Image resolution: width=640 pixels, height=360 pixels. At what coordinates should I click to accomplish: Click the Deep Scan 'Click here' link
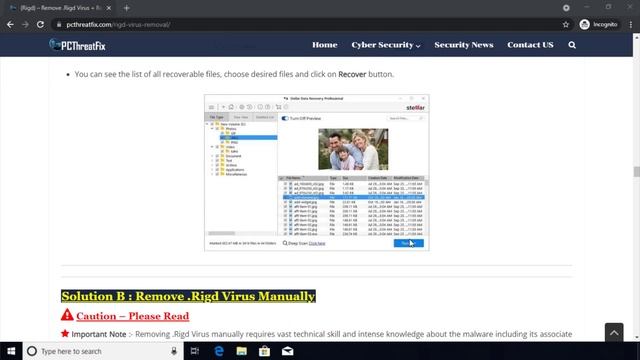[x=317, y=243]
